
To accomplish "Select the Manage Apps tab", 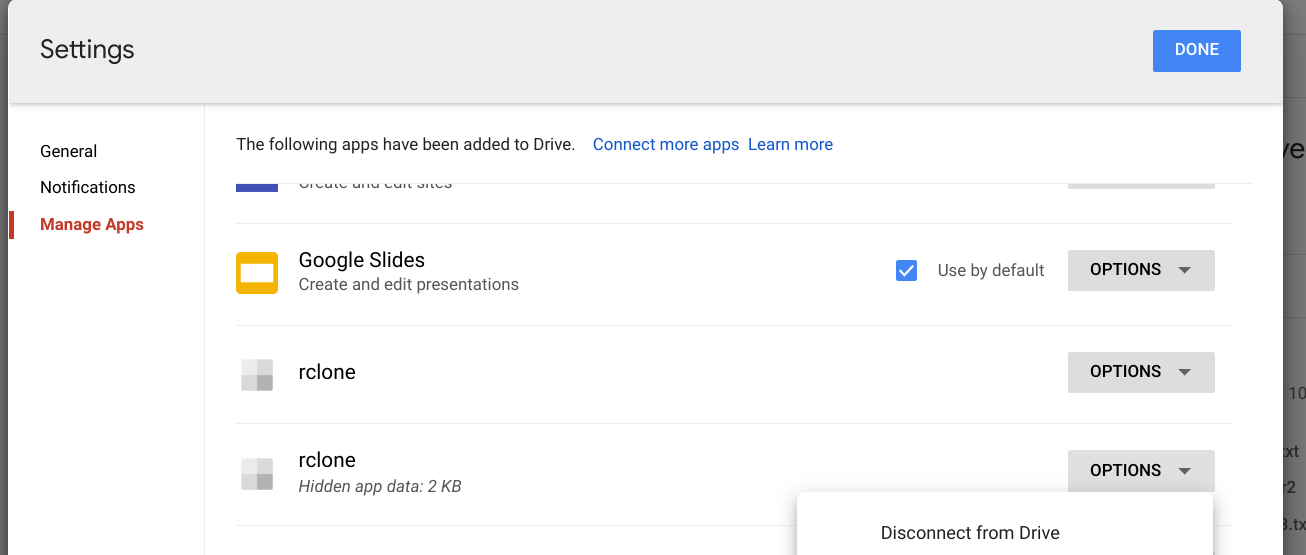I will [x=92, y=225].
